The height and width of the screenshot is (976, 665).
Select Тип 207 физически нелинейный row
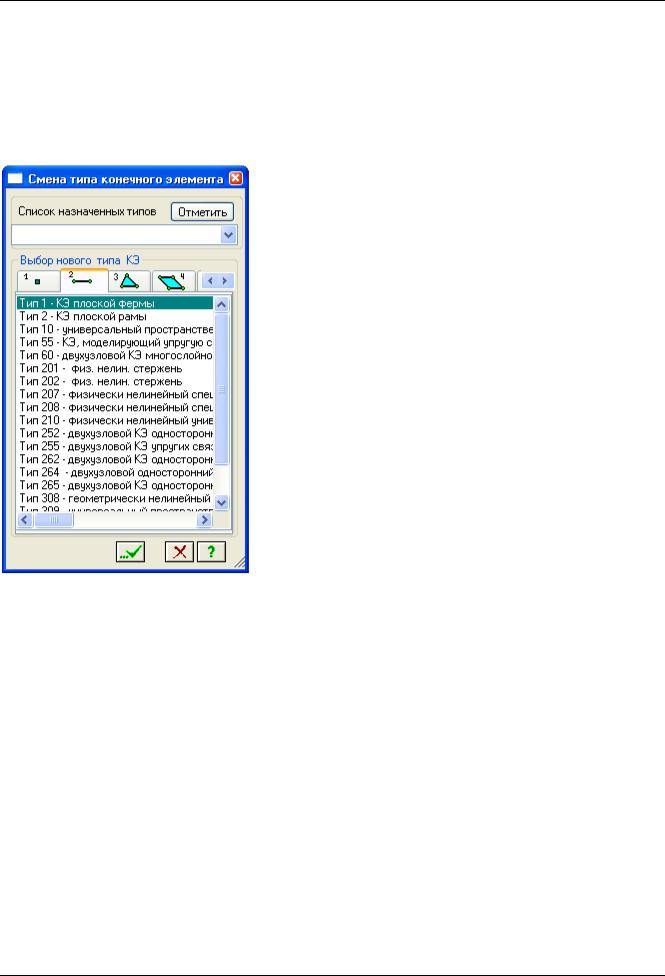coord(115,394)
